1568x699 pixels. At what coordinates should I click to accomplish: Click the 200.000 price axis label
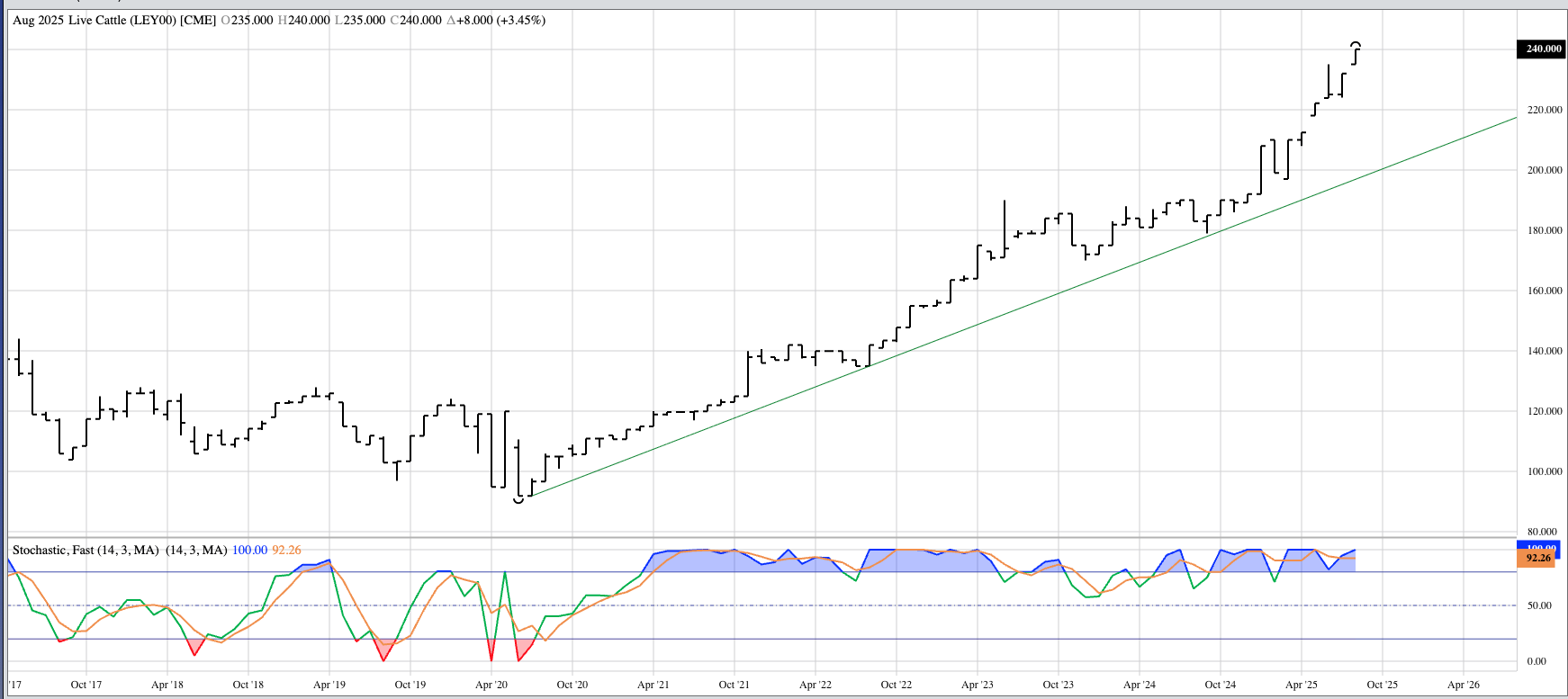1545,170
